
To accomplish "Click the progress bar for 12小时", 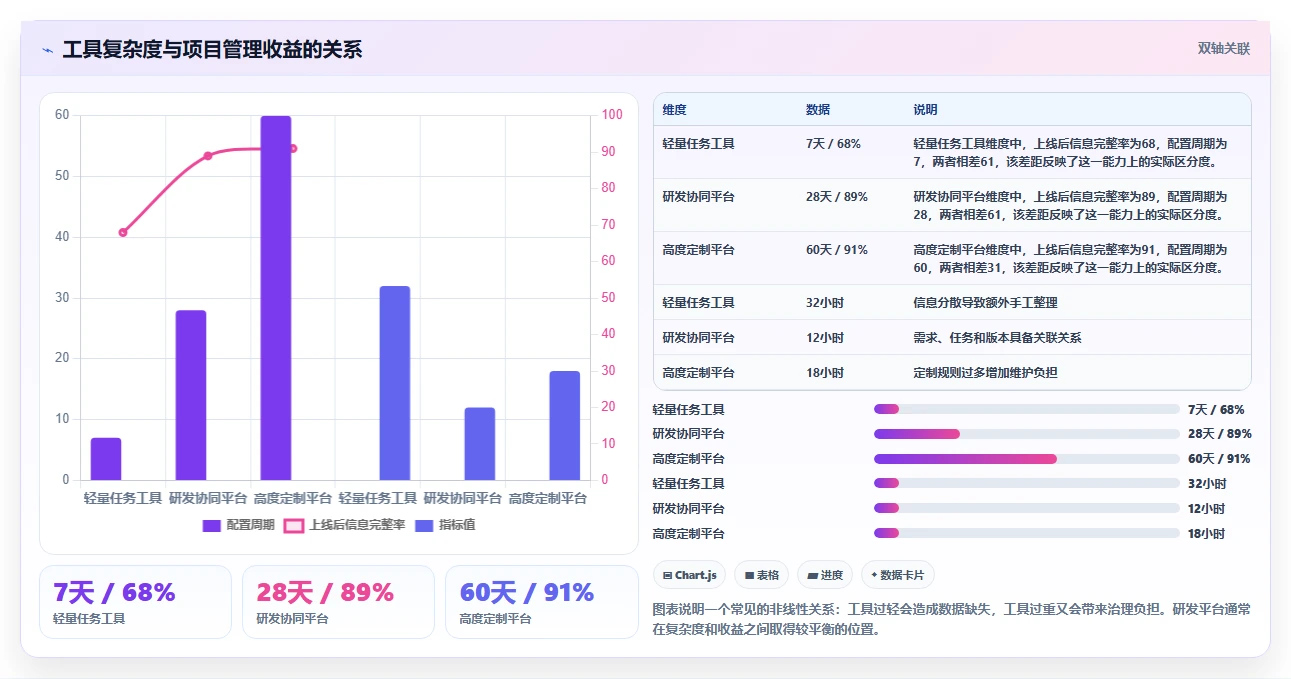I will point(1027,508).
